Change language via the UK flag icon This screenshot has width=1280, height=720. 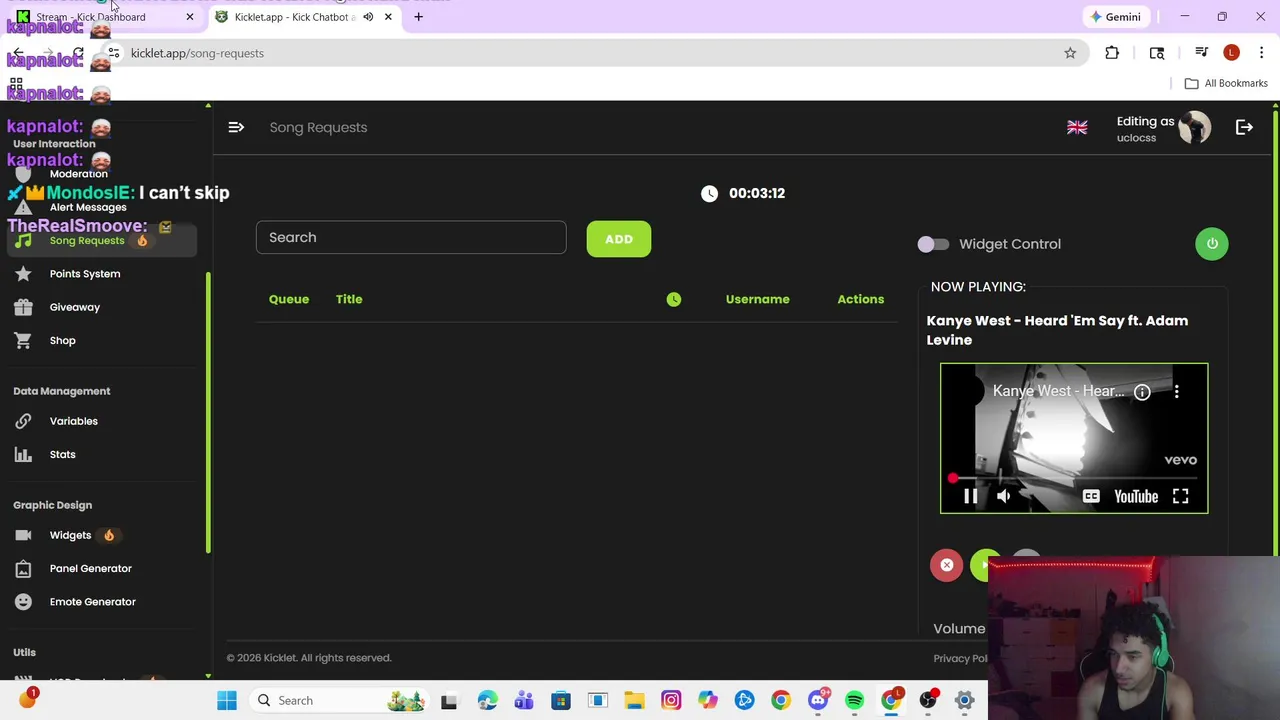pyautogui.click(x=1077, y=127)
